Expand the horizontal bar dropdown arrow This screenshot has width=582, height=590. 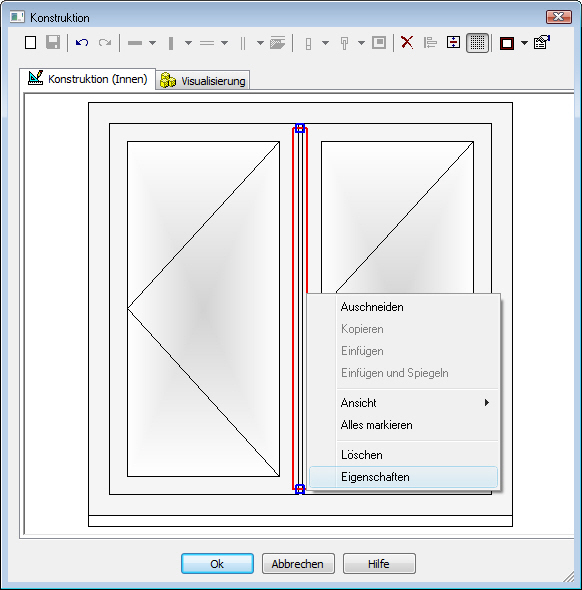152,43
